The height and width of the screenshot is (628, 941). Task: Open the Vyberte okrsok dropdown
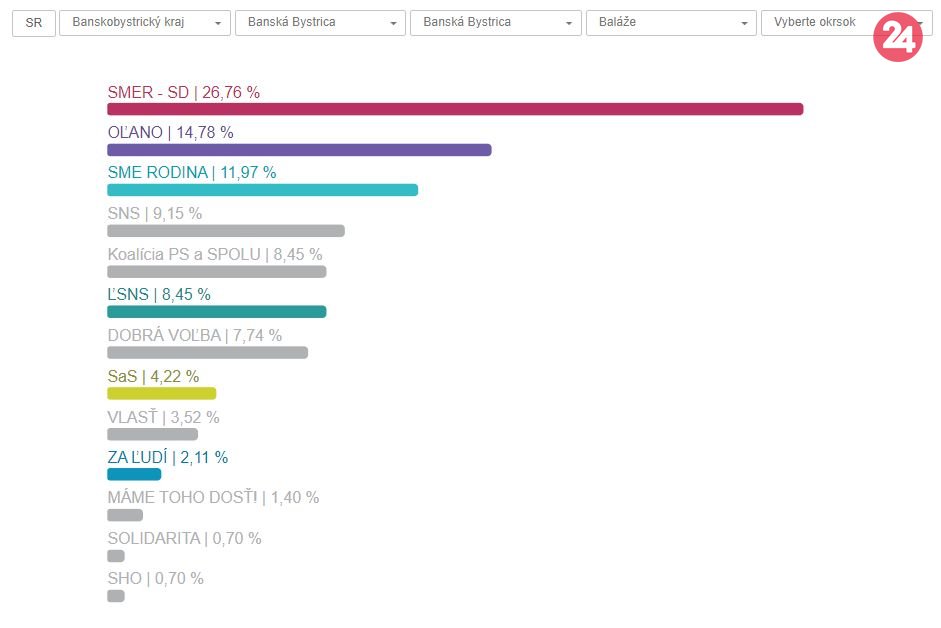(820, 22)
